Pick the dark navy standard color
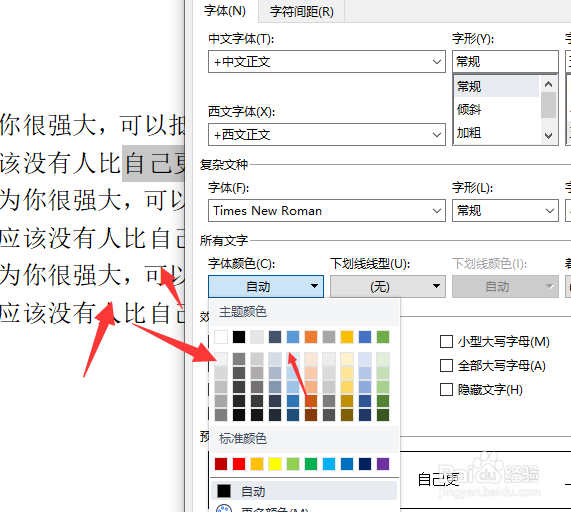Viewport: 571px width, 512px height. click(x=365, y=464)
